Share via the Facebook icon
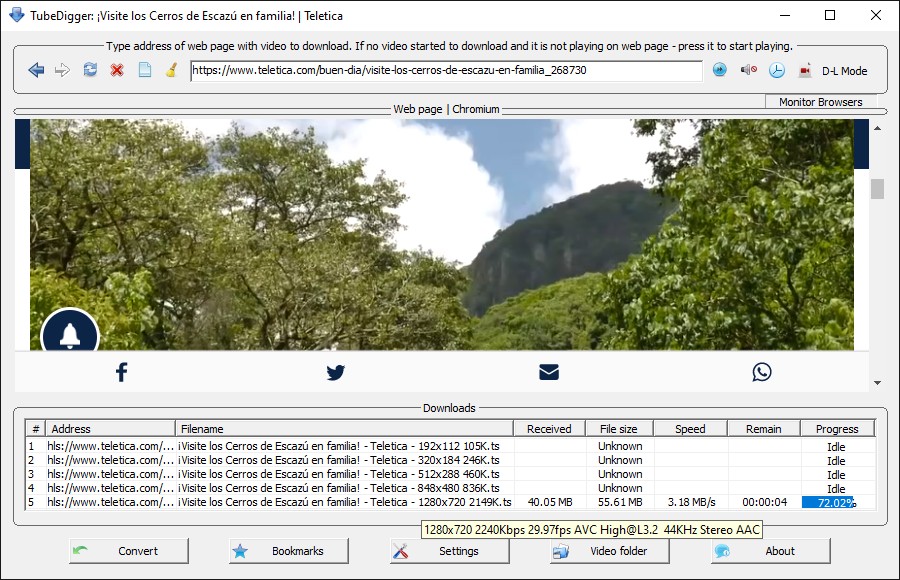Viewport: 900px width, 580px height. [x=121, y=372]
